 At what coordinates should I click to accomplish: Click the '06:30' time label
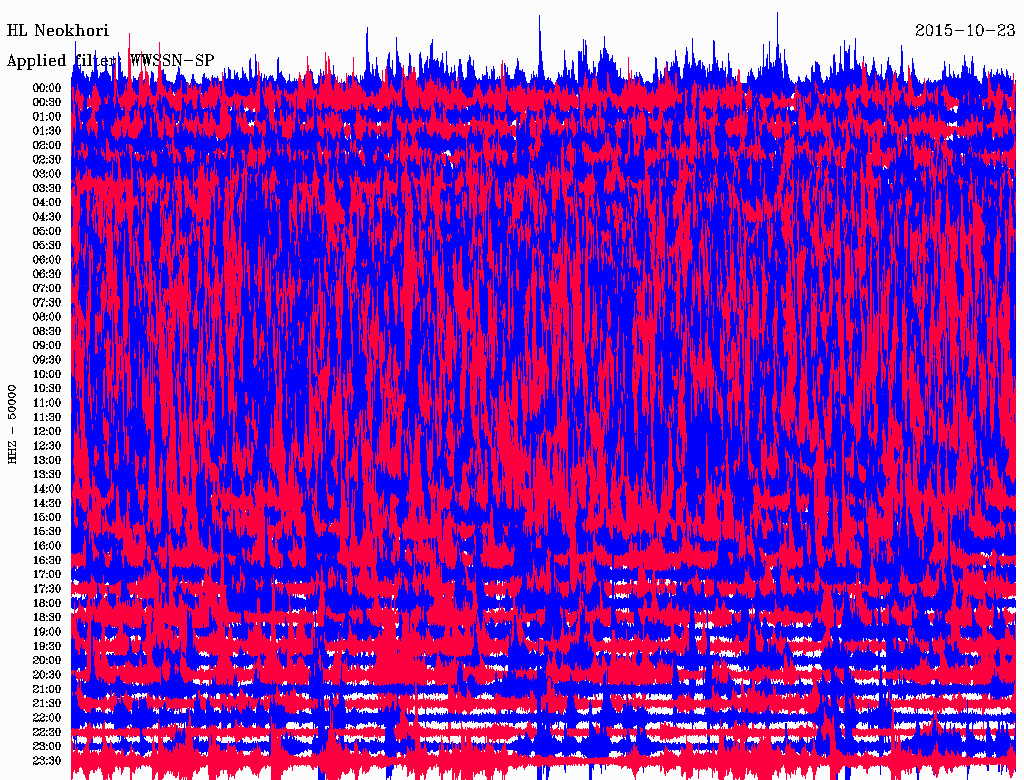pyautogui.click(x=47, y=274)
